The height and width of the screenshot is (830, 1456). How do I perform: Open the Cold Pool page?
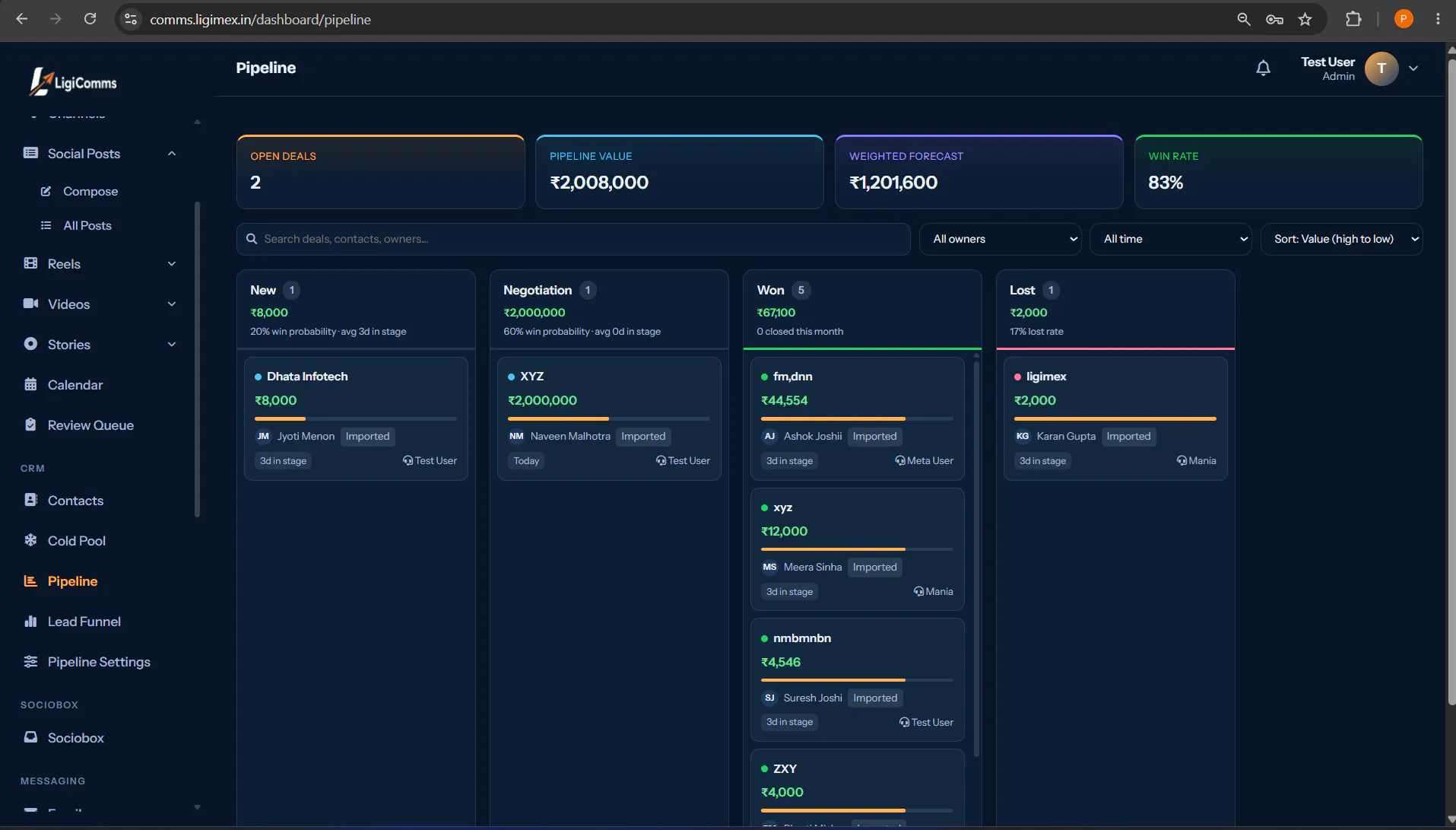click(x=77, y=540)
